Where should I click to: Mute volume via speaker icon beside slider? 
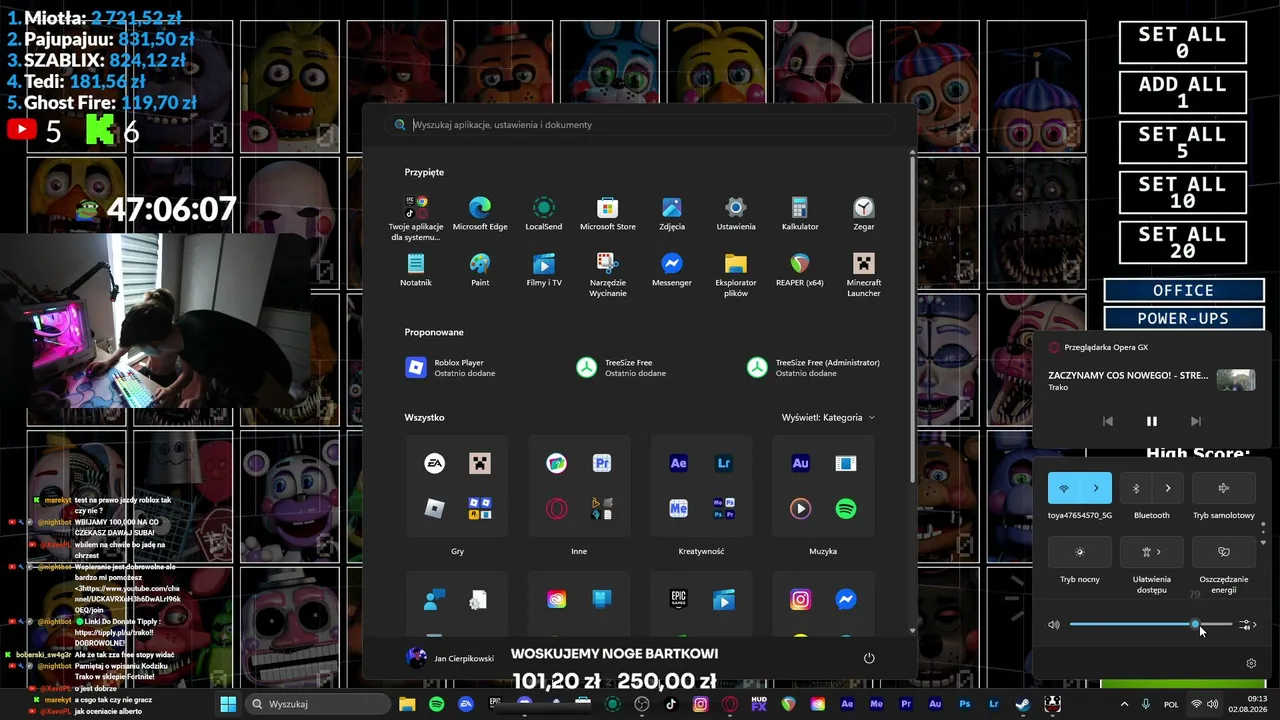pyautogui.click(x=1054, y=625)
